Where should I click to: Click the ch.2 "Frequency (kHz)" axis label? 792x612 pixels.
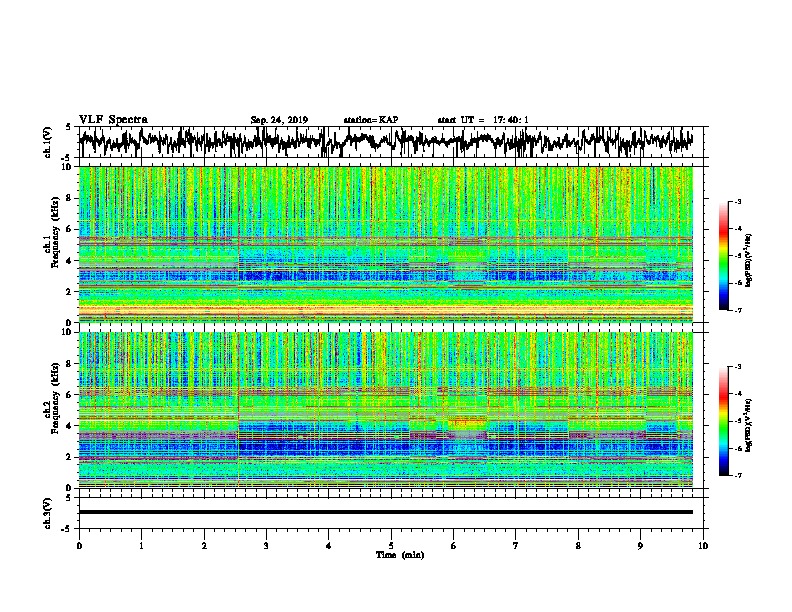[55, 398]
